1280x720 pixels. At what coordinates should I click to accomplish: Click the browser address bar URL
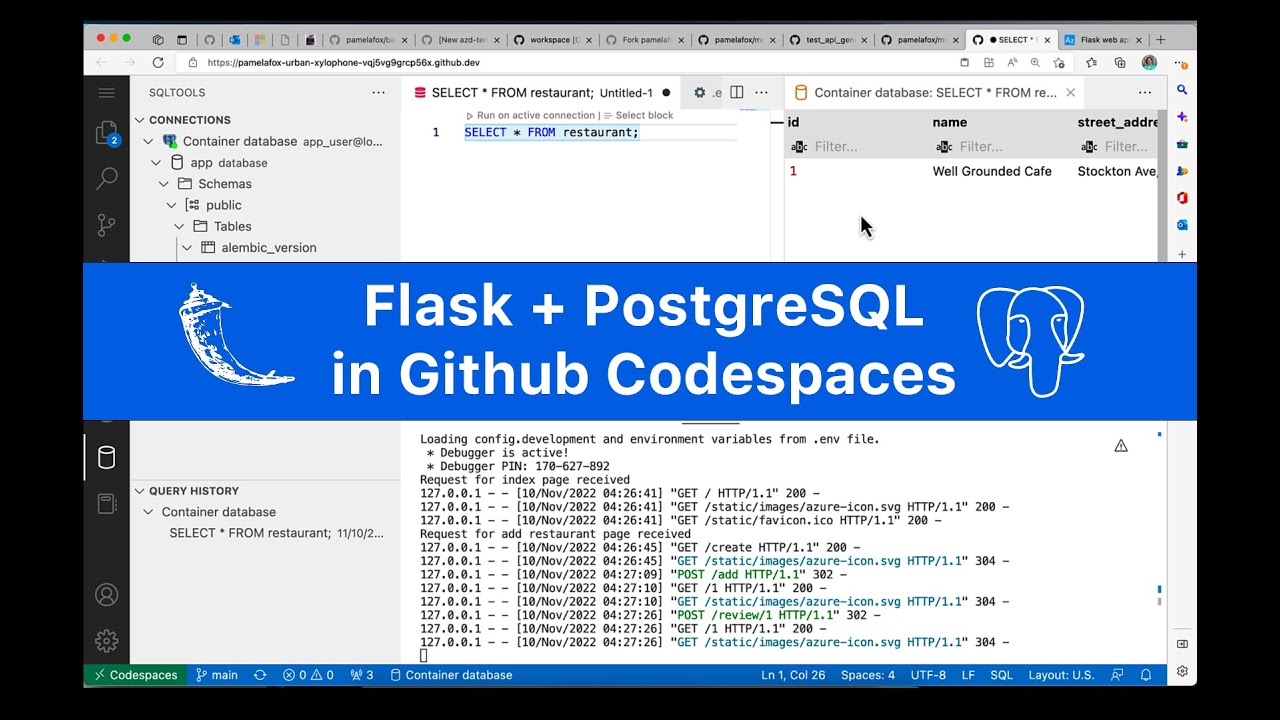(344, 62)
